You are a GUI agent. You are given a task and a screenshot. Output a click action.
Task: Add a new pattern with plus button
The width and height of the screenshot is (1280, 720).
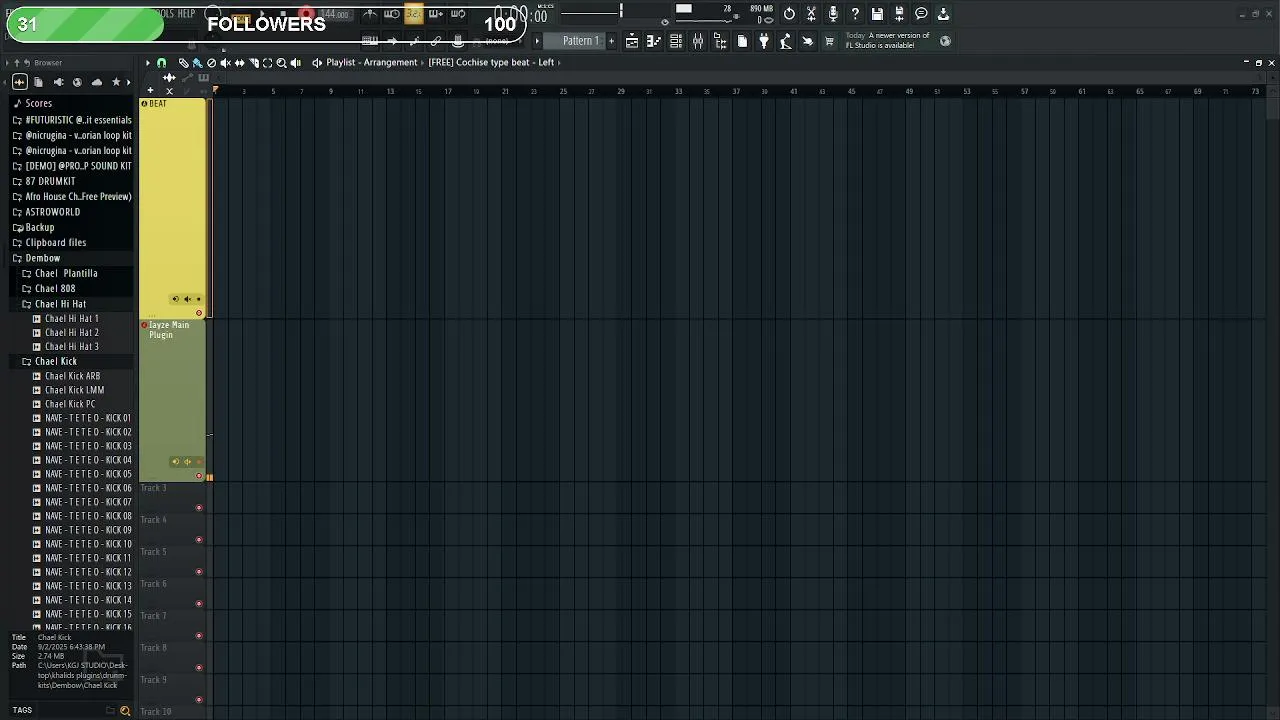pyautogui.click(x=611, y=41)
